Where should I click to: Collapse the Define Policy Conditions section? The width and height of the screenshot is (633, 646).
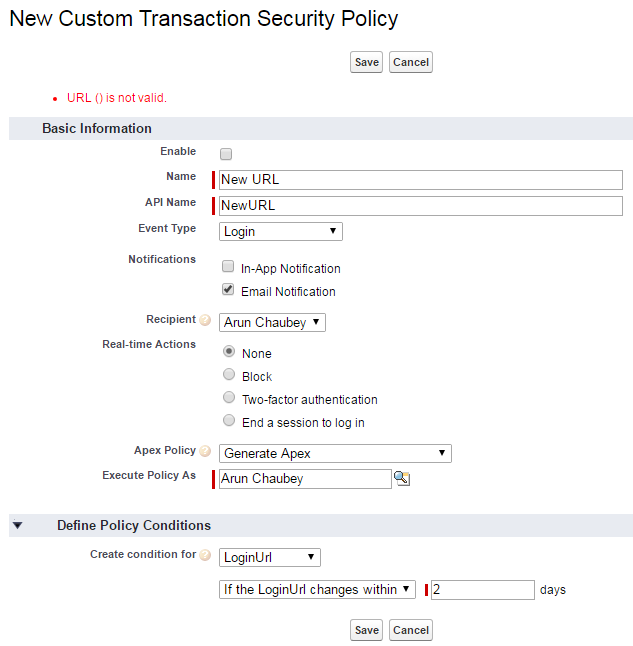(x=18, y=525)
